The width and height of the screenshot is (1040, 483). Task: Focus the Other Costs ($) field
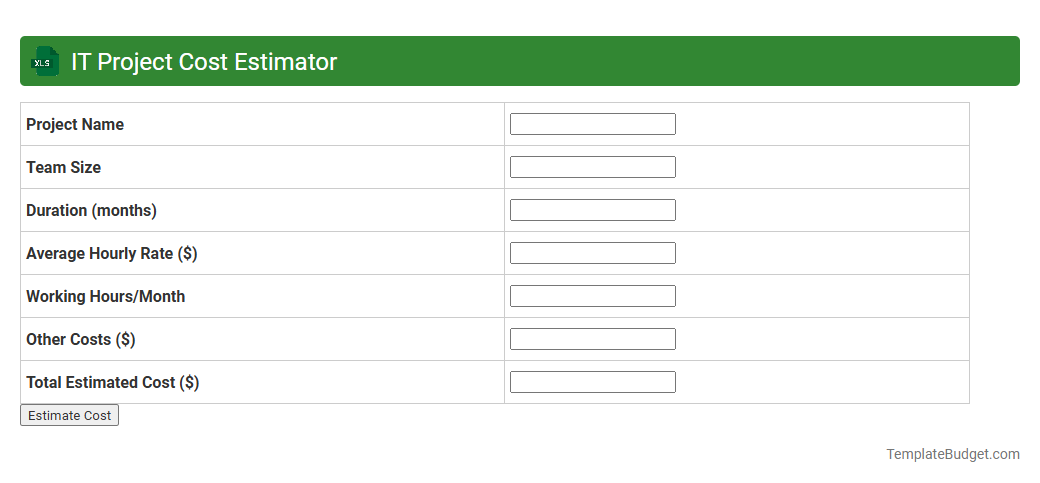click(x=592, y=339)
